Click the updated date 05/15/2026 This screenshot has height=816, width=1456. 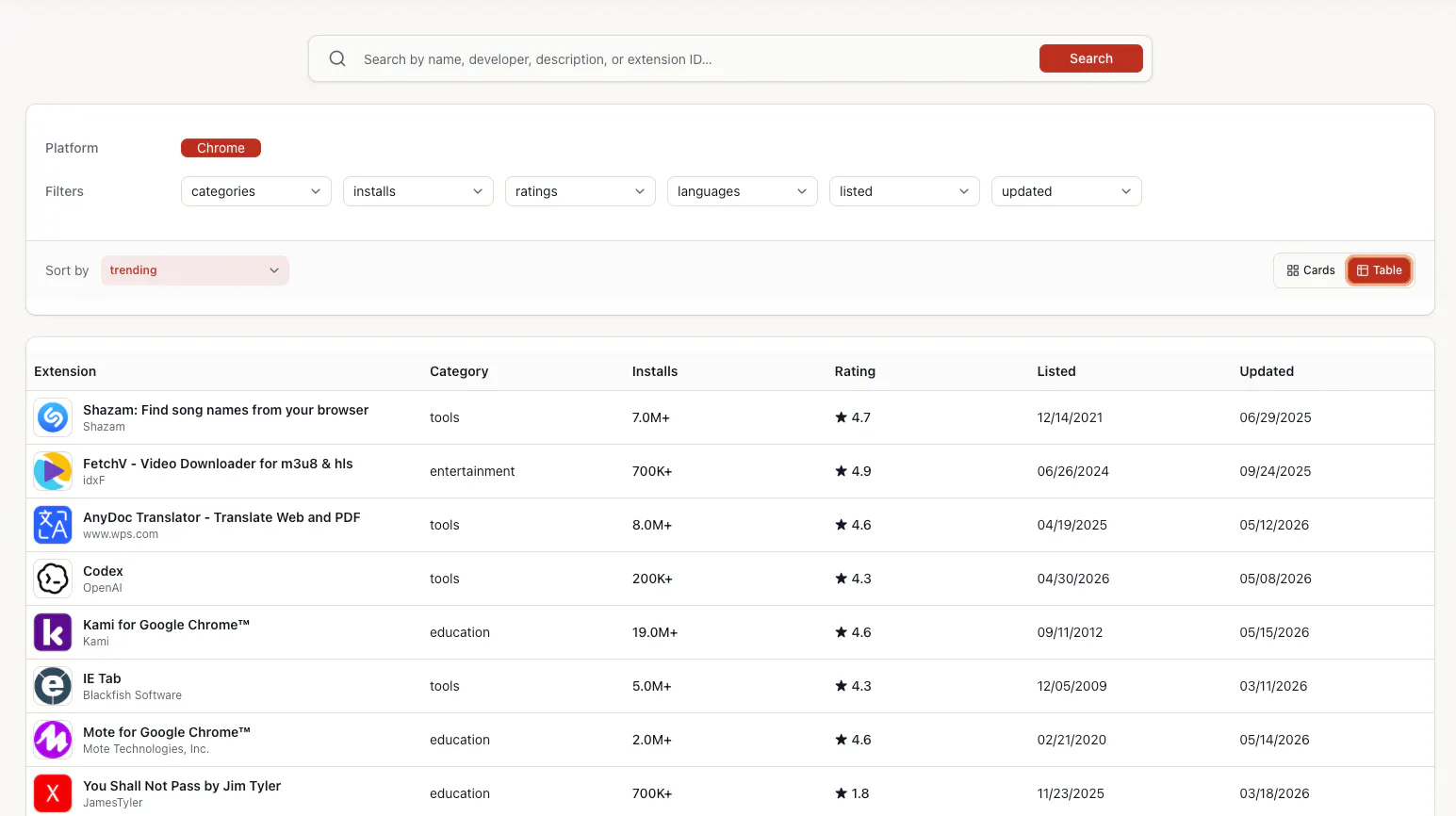point(1274,632)
